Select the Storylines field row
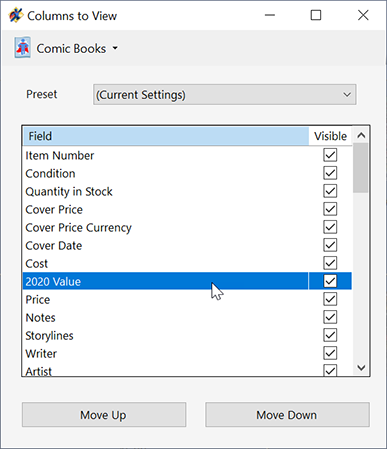This screenshot has width=387, height=449. (187, 335)
